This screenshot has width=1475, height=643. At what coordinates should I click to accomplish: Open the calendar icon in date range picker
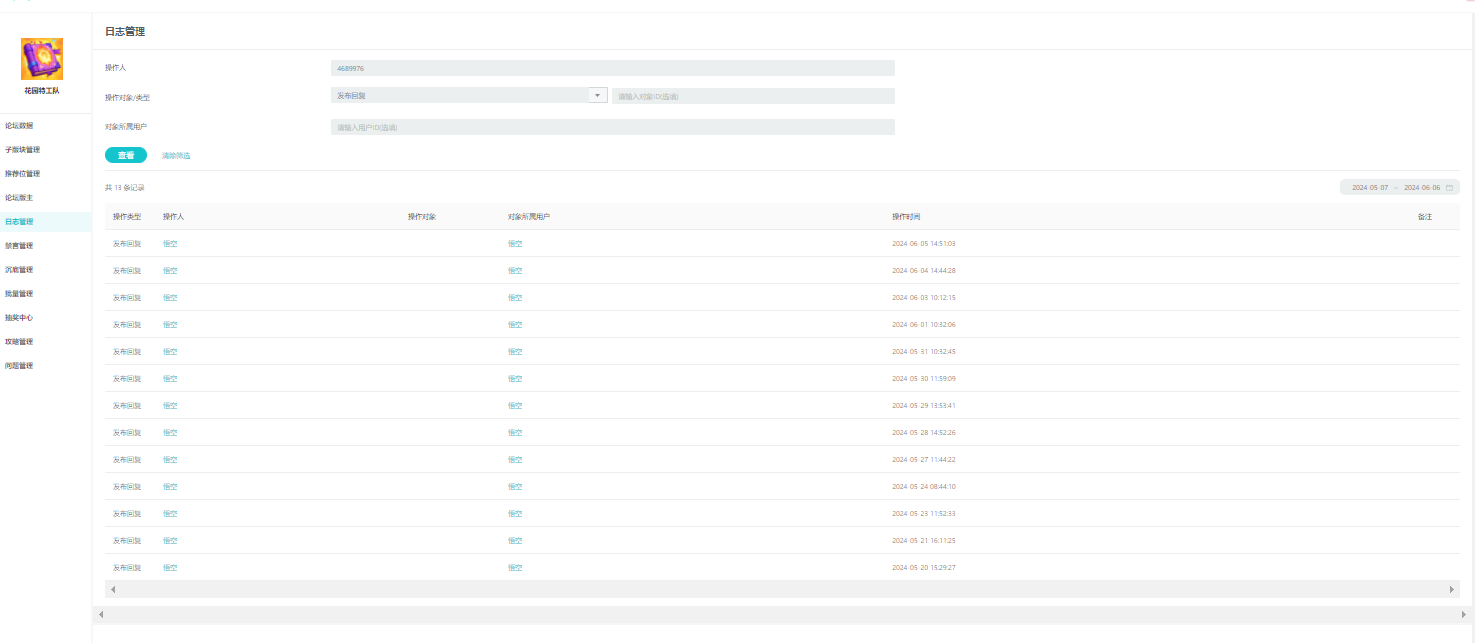tap(1449, 188)
